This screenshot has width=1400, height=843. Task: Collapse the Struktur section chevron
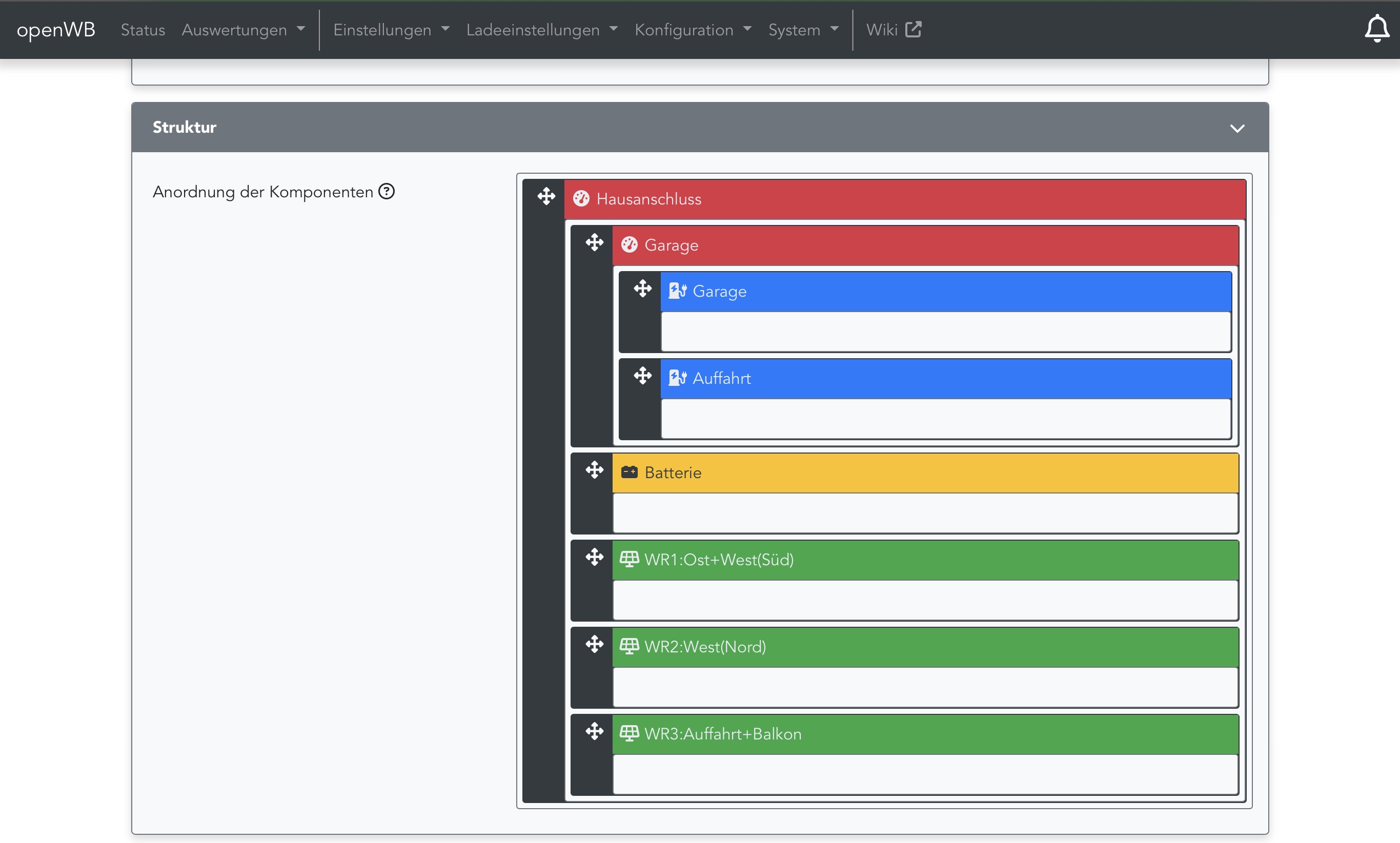click(x=1237, y=128)
